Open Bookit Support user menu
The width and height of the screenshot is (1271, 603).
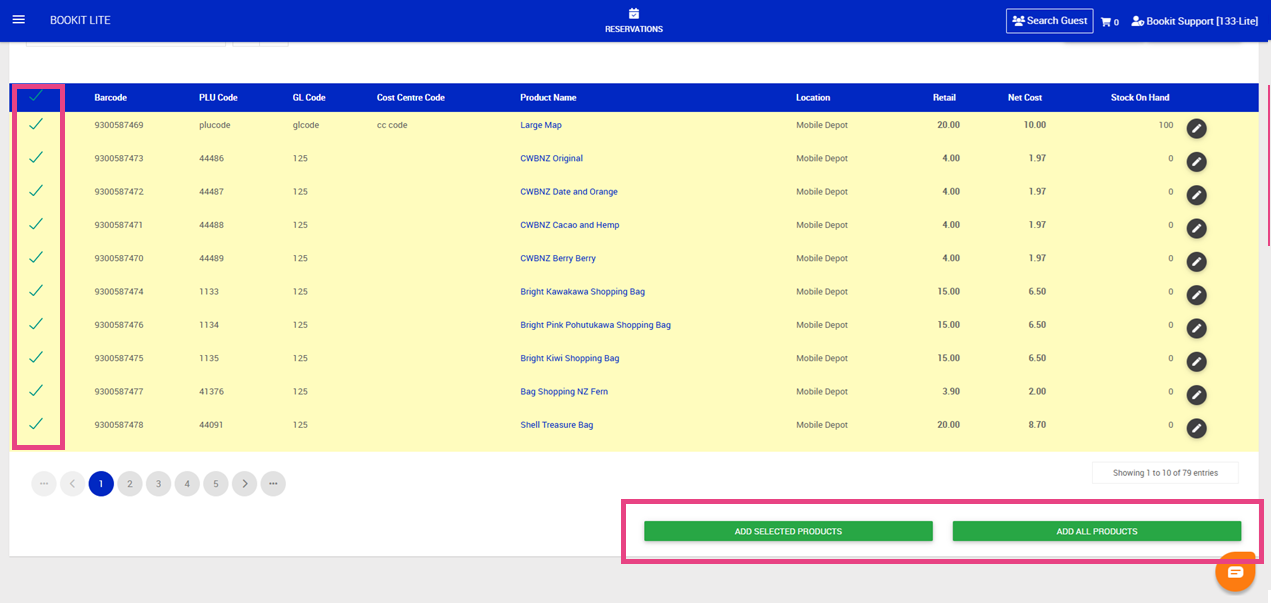click(x=1194, y=21)
